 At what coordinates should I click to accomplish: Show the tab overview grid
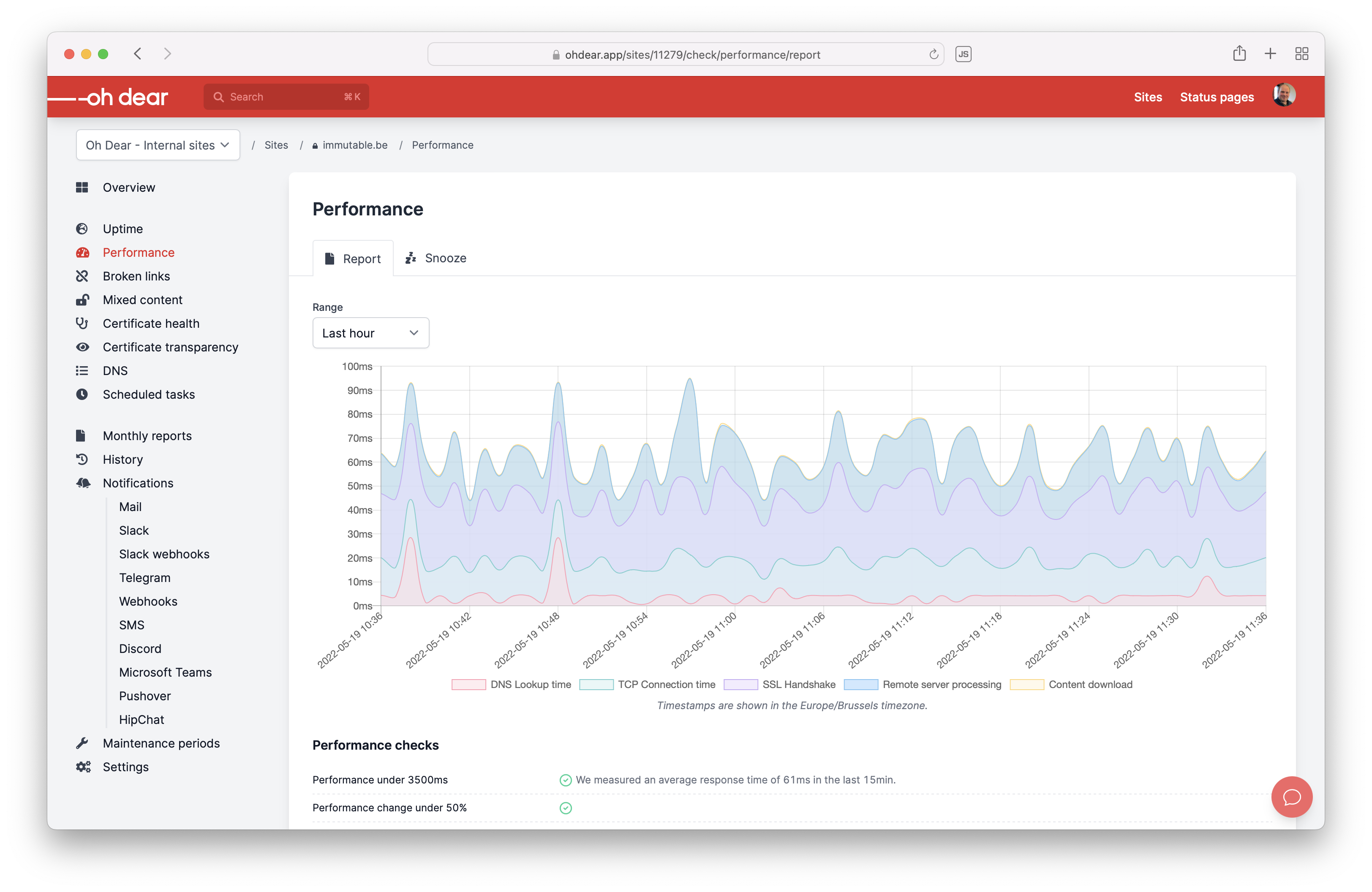pyautogui.click(x=1302, y=54)
